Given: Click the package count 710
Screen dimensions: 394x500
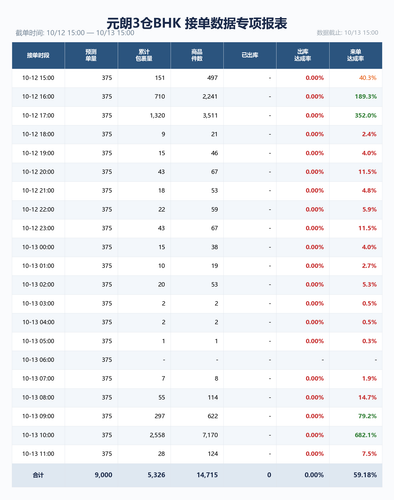Looking at the screenshot, I should pyautogui.click(x=160, y=97).
